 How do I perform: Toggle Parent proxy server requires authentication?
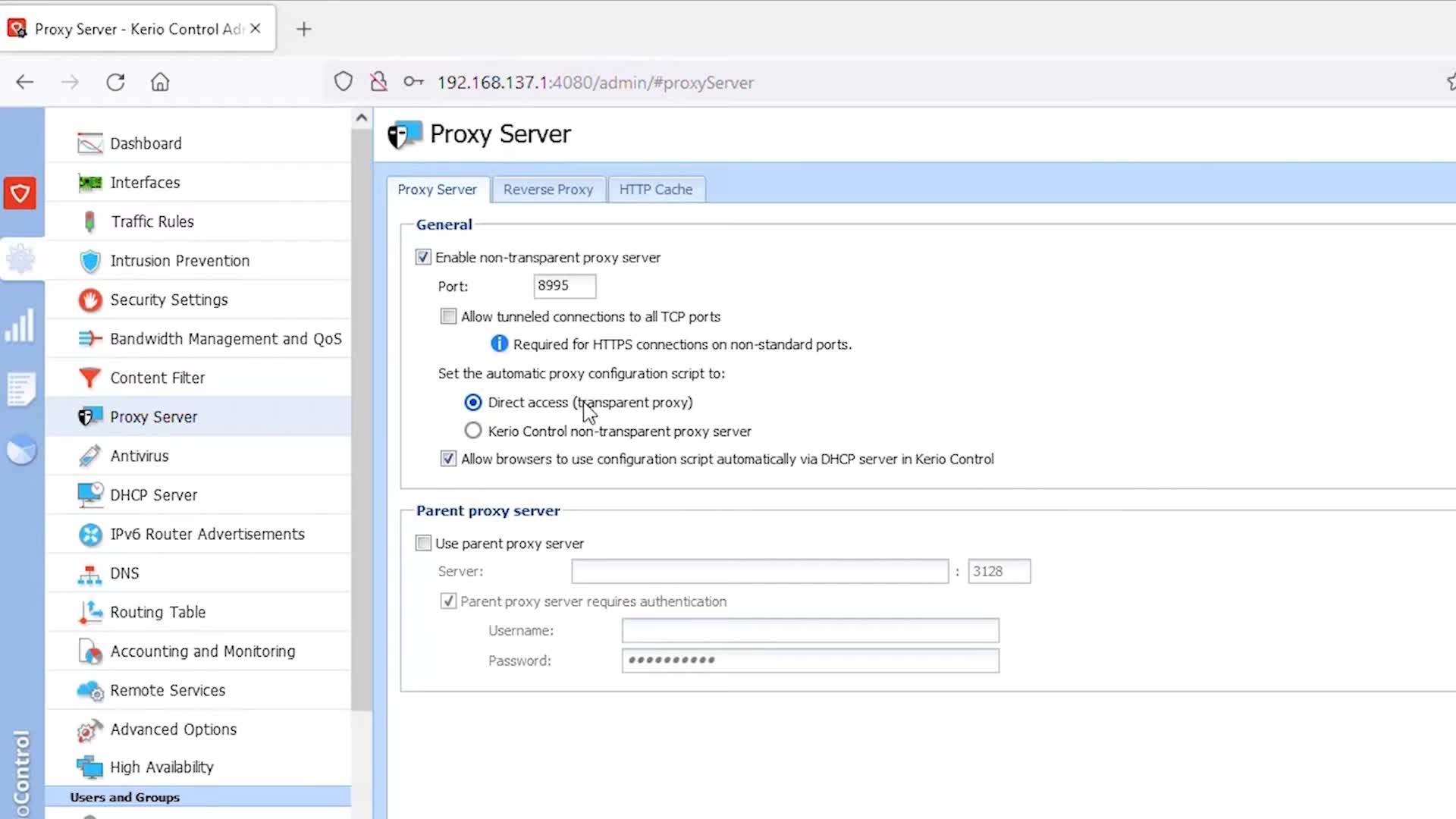448,601
